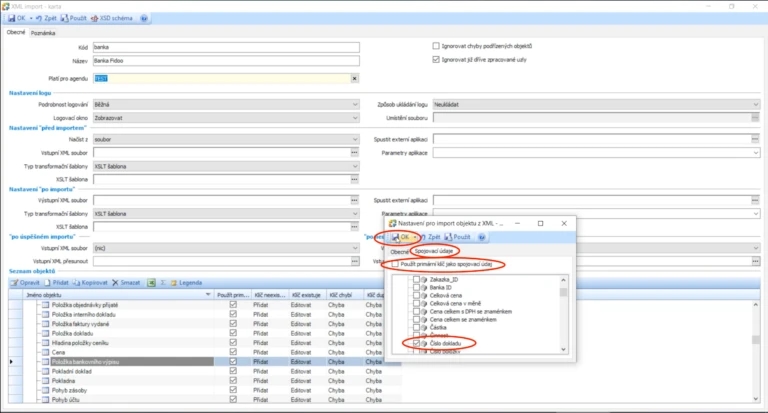Screen dimensions: 768x413
Task: Browse Vstupní XML přesunout ellipsis button
Action: click(x=355, y=261)
